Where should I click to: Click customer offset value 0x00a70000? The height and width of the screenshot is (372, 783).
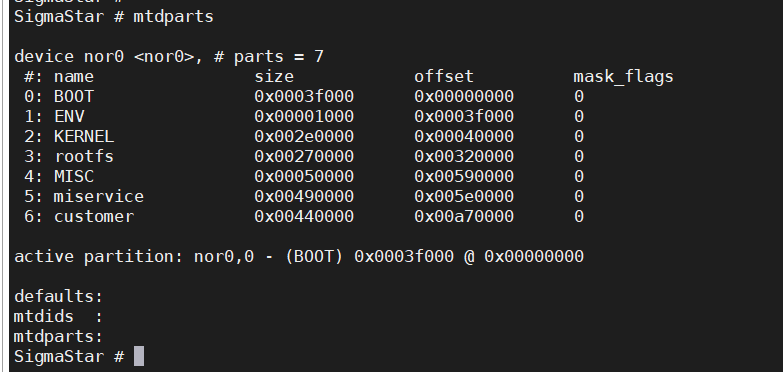(464, 216)
